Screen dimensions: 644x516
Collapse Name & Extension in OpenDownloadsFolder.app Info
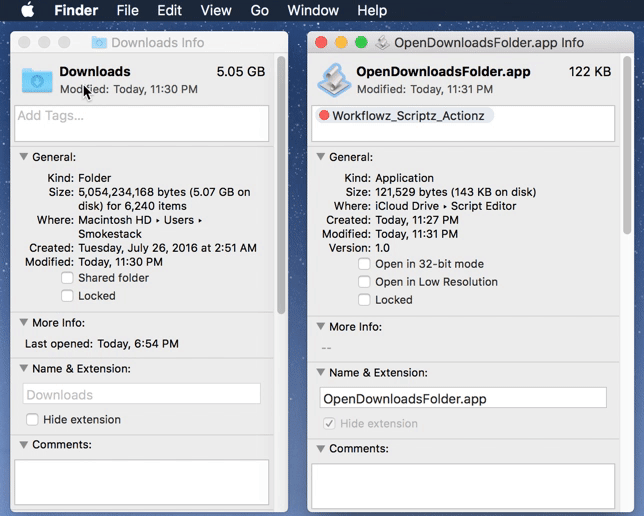point(321,373)
